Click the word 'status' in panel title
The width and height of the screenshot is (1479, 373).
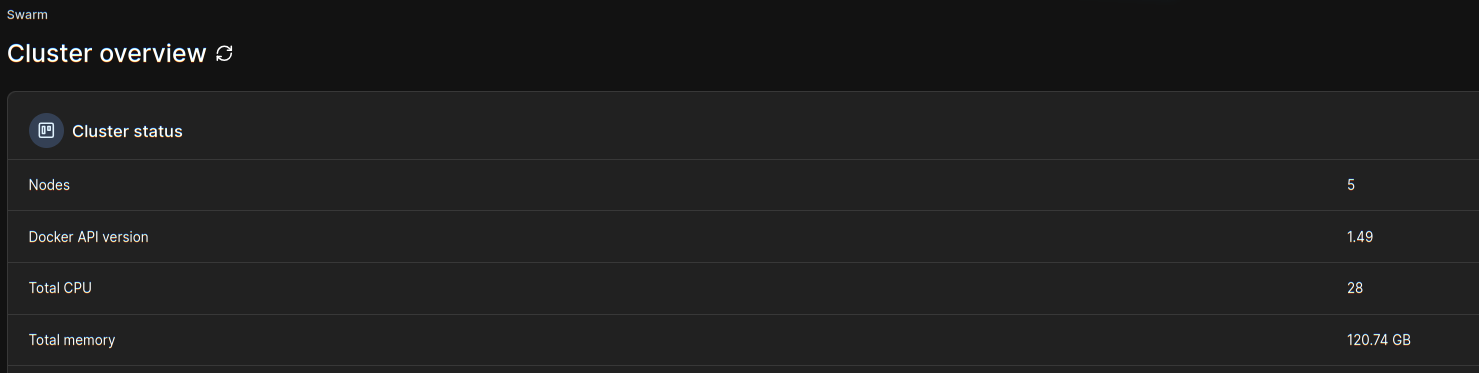158,131
